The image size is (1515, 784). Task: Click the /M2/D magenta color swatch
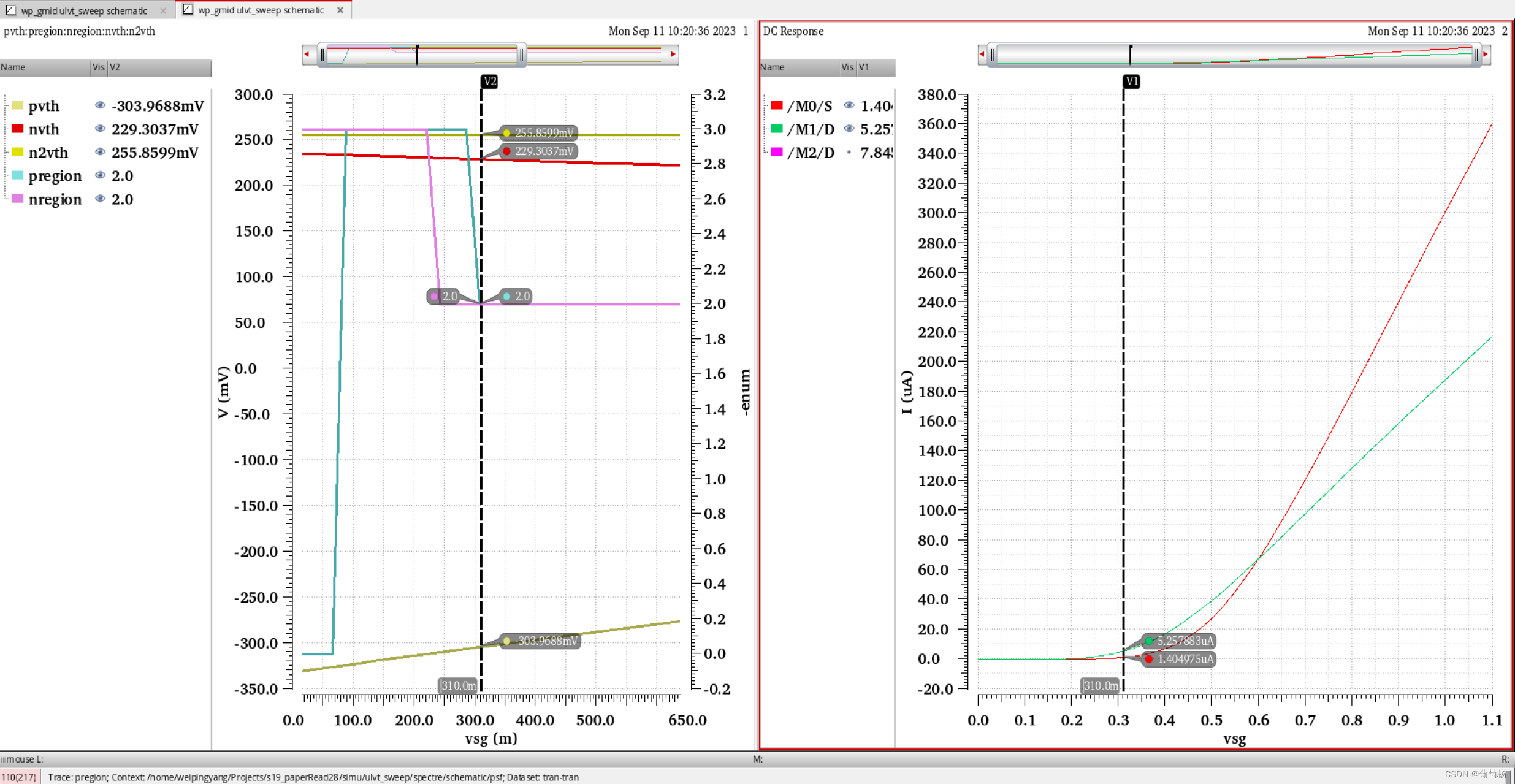coord(776,152)
